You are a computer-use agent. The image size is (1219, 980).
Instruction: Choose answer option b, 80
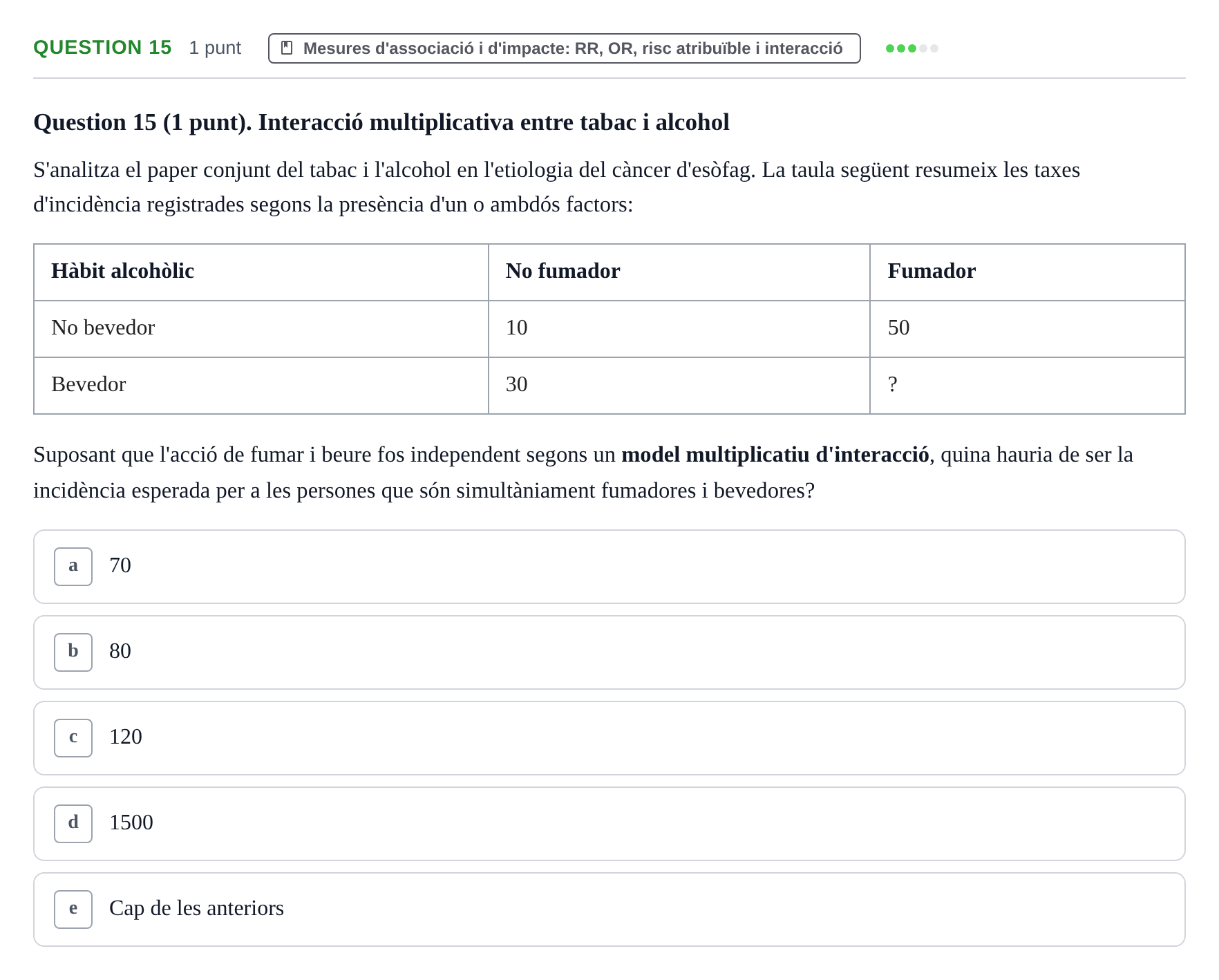609,652
